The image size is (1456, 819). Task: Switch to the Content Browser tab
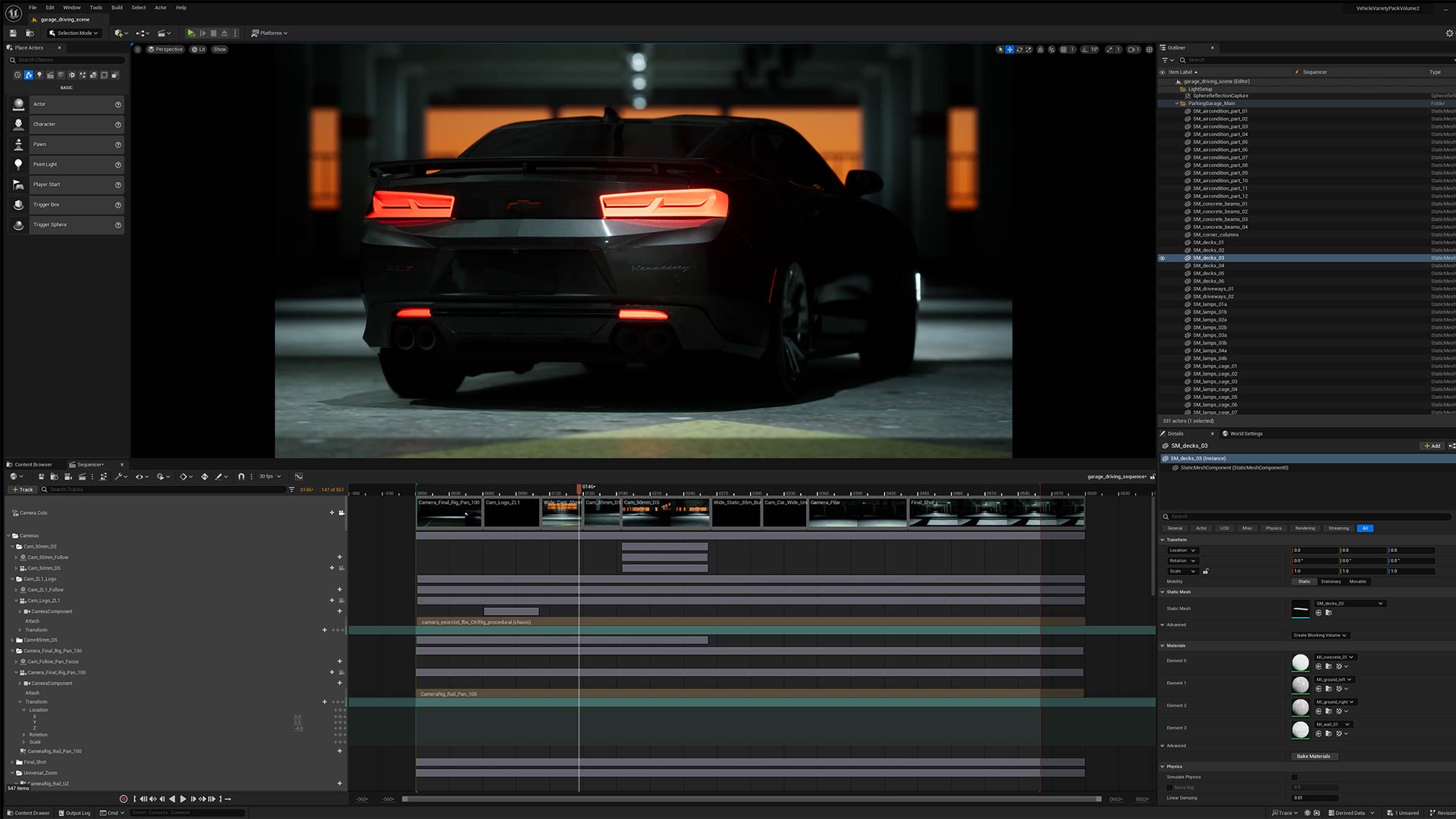[x=33, y=464]
